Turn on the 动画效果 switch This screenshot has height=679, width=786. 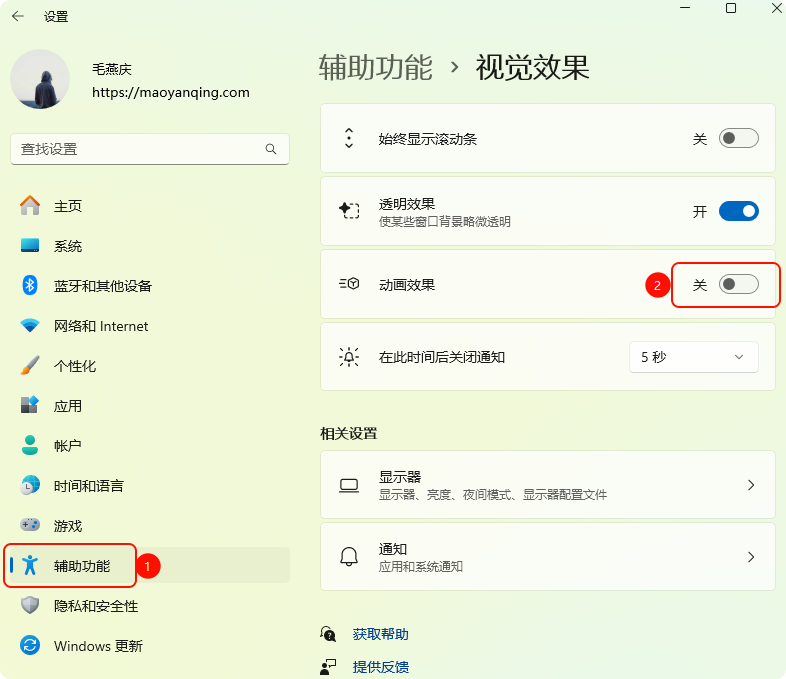click(738, 285)
